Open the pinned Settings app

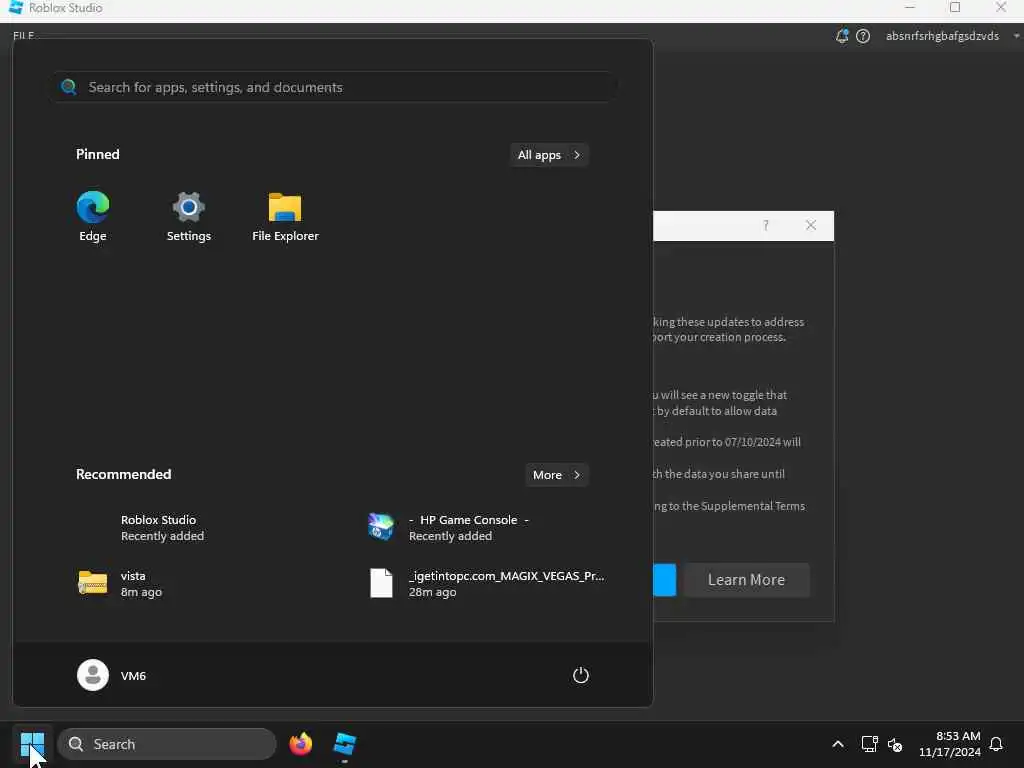188,216
